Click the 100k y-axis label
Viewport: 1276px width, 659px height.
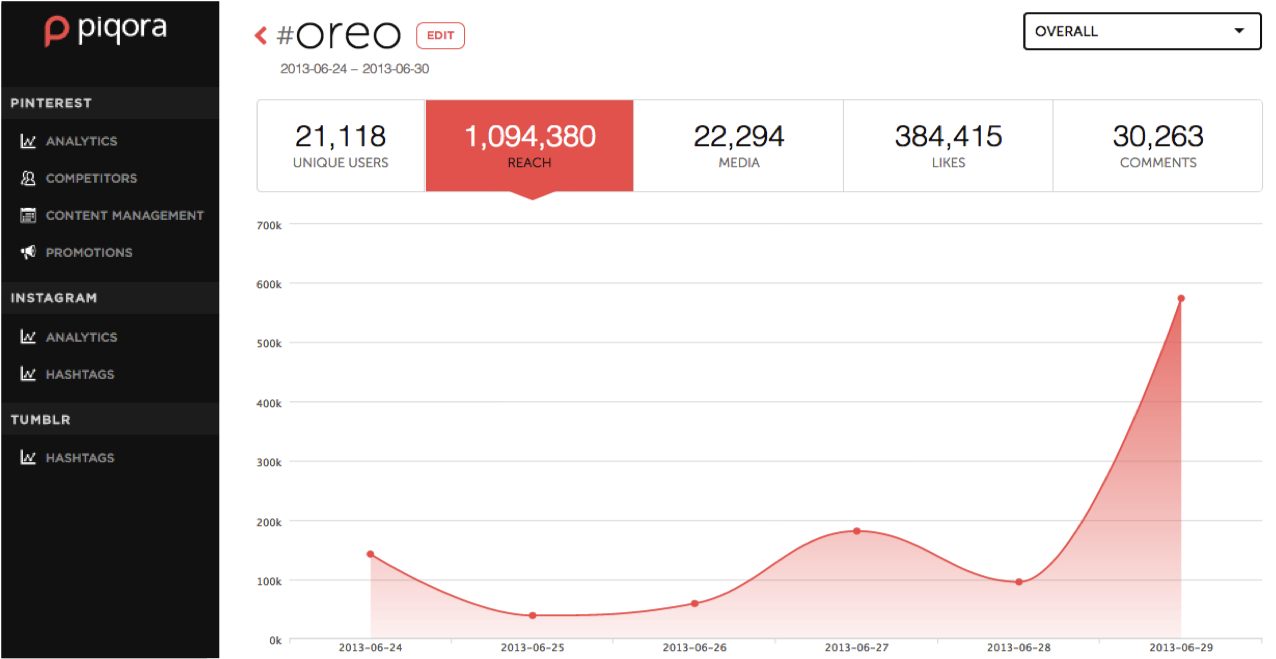coord(270,581)
